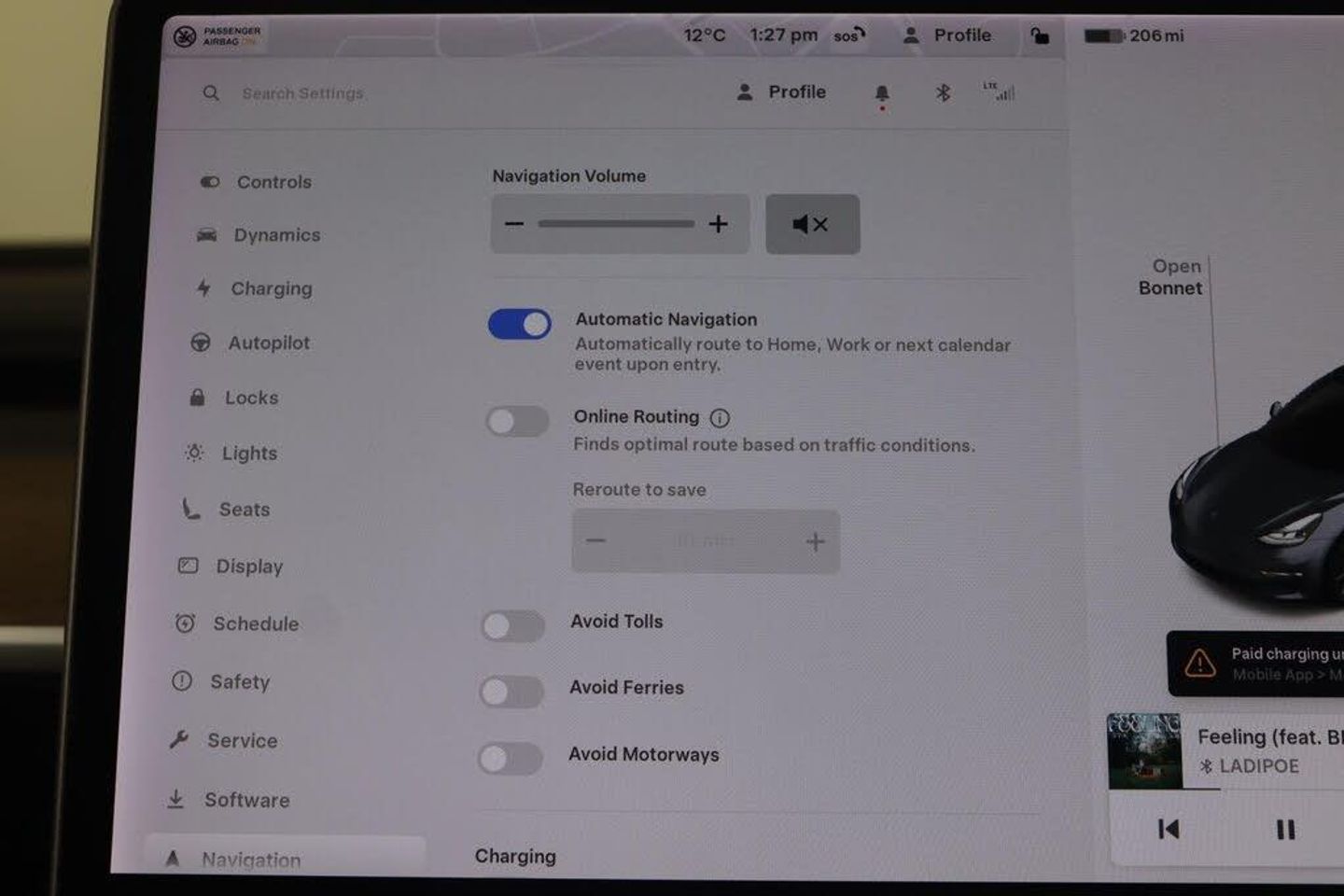The width and height of the screenshot is (1344, 896).
Task: Disable Automatic Navigation toggle
Action: coord(520,324)
